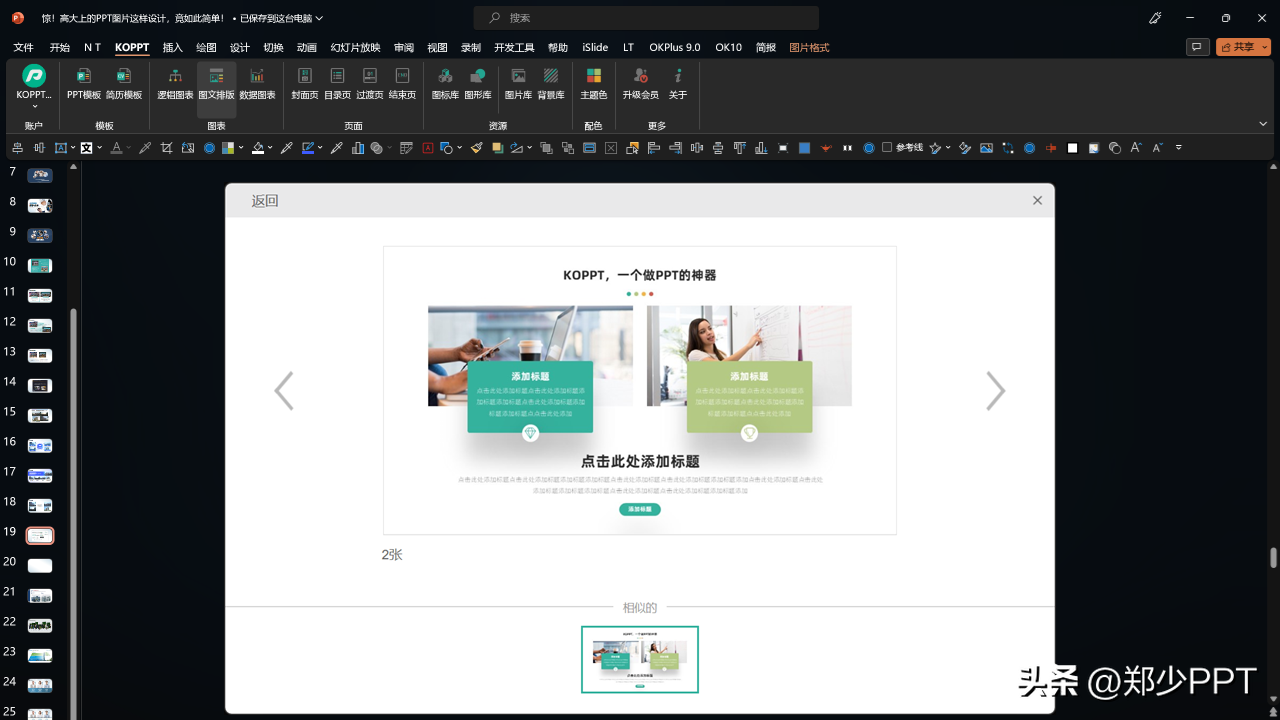1280x720 pixels.
Task: Open the 数据图表 data chart library
Action: (x=257, y=83)
